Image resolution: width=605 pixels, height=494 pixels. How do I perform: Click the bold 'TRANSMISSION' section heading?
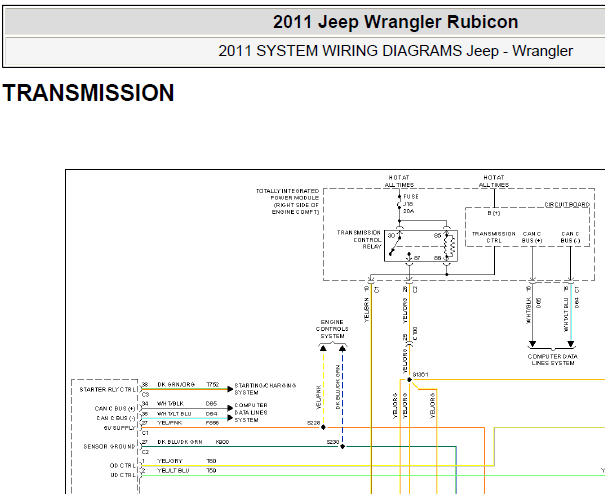pyautogui.click(x=88, y=93)
